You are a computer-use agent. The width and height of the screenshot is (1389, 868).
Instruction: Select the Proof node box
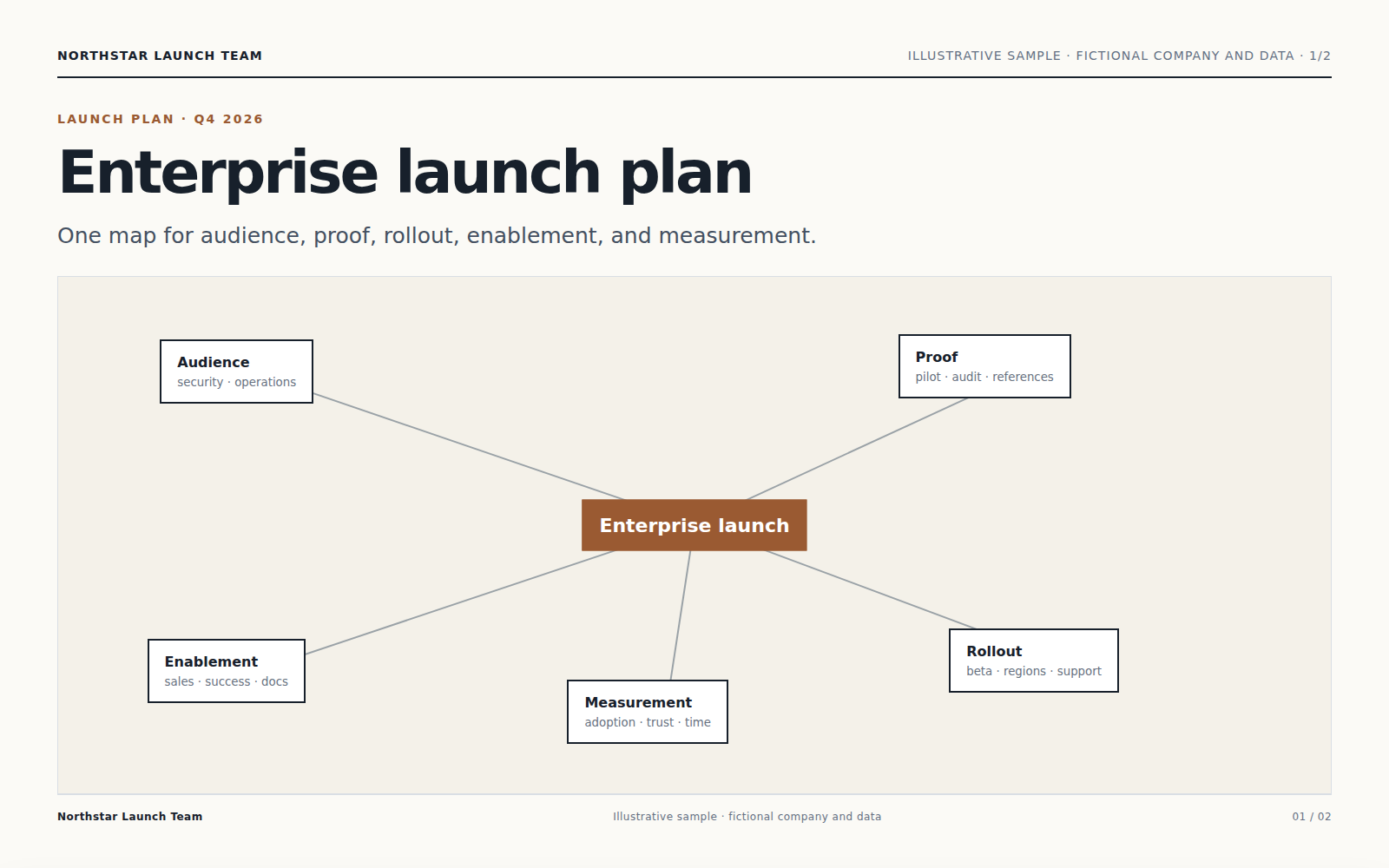click(984, 366)
